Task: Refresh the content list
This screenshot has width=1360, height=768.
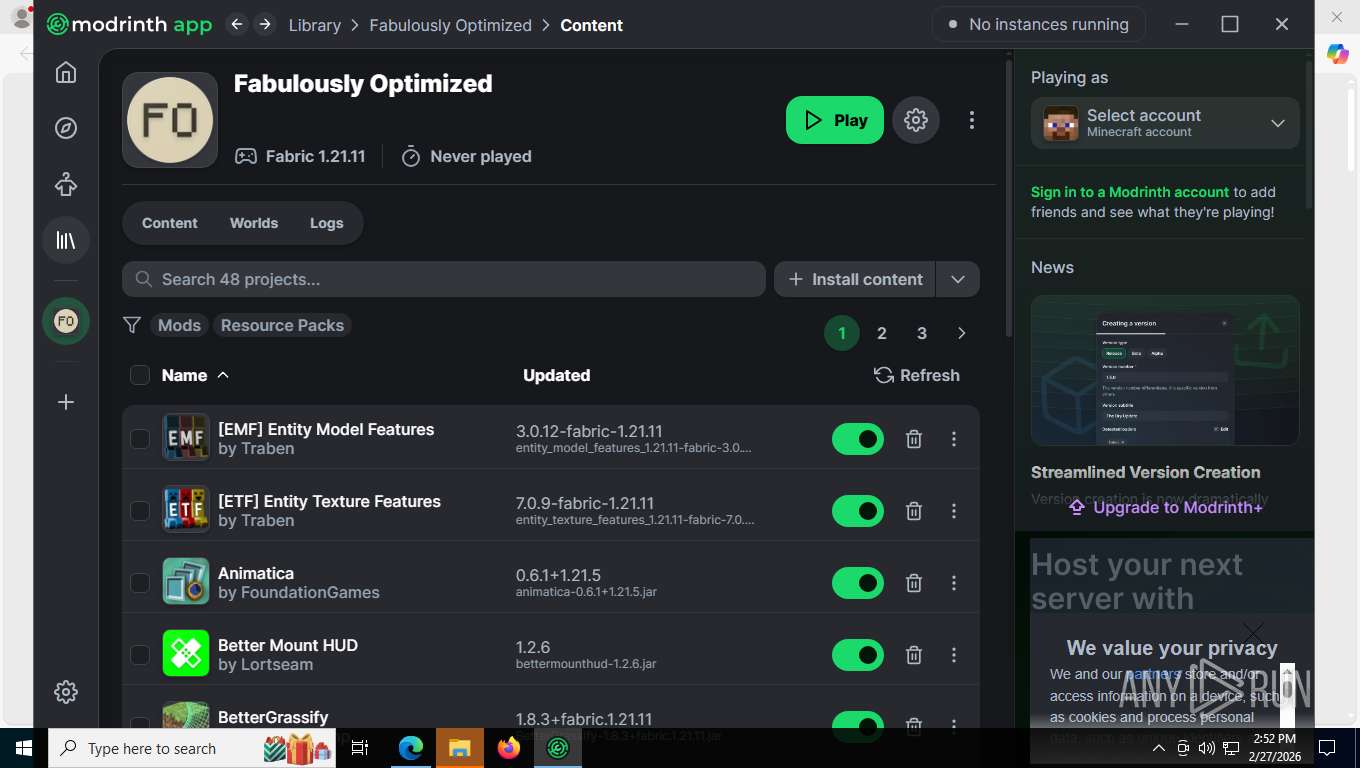Action: (x=917, y=375)
